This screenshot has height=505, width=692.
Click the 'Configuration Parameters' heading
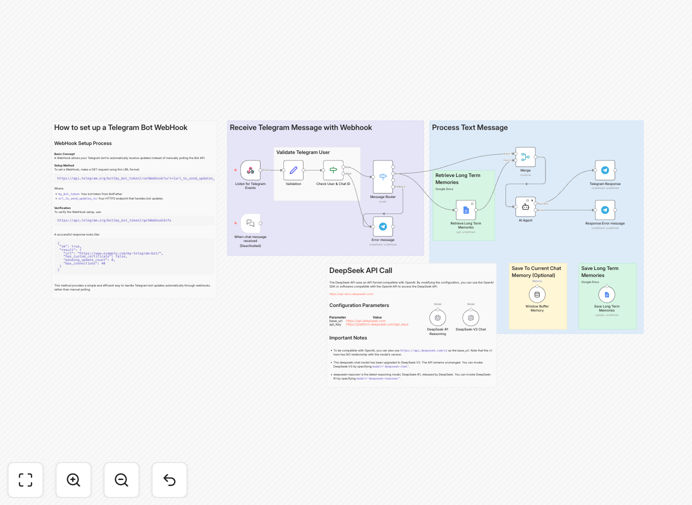pos(359,305)
